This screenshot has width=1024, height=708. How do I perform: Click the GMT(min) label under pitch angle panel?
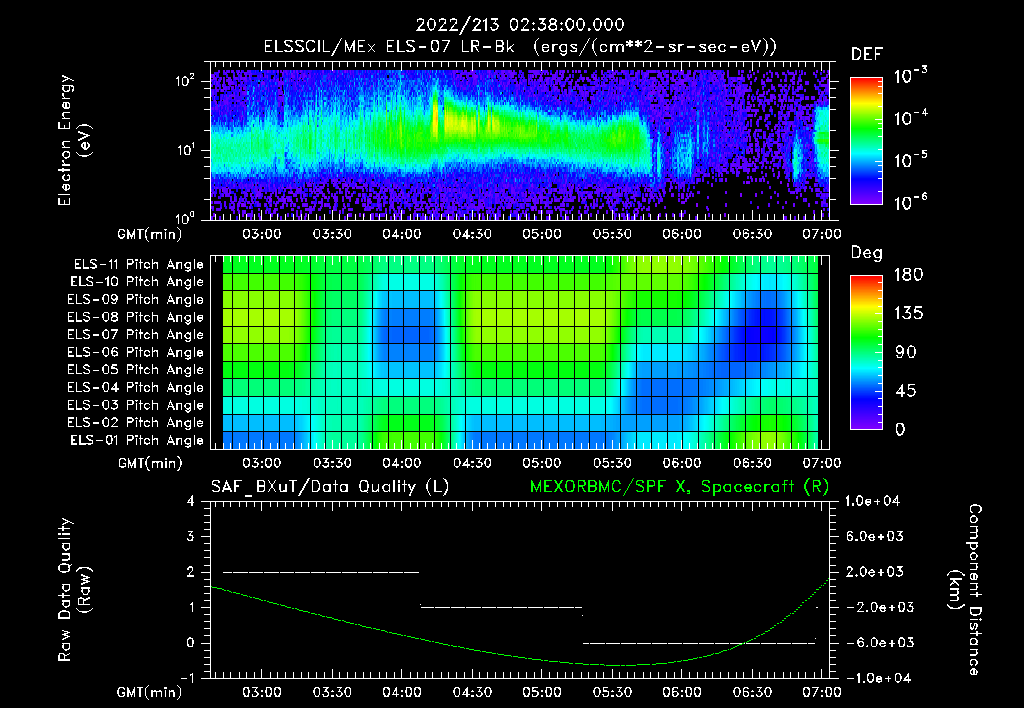150,463
